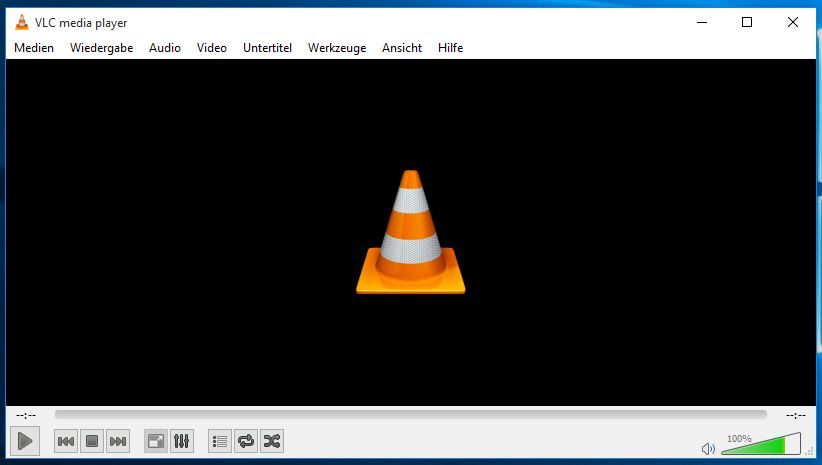Jump to previous track in playlist
This screenshot has width=822, height=465.
click(x=66, y=441)
